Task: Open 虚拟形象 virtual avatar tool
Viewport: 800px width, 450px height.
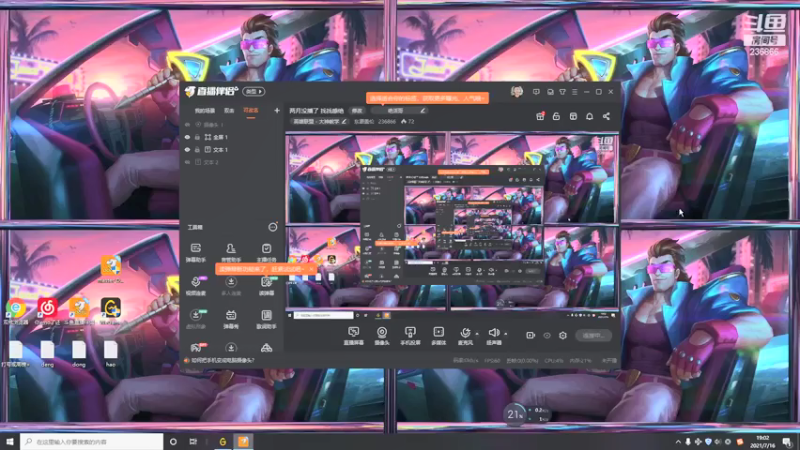Action: tap(195, 319)
